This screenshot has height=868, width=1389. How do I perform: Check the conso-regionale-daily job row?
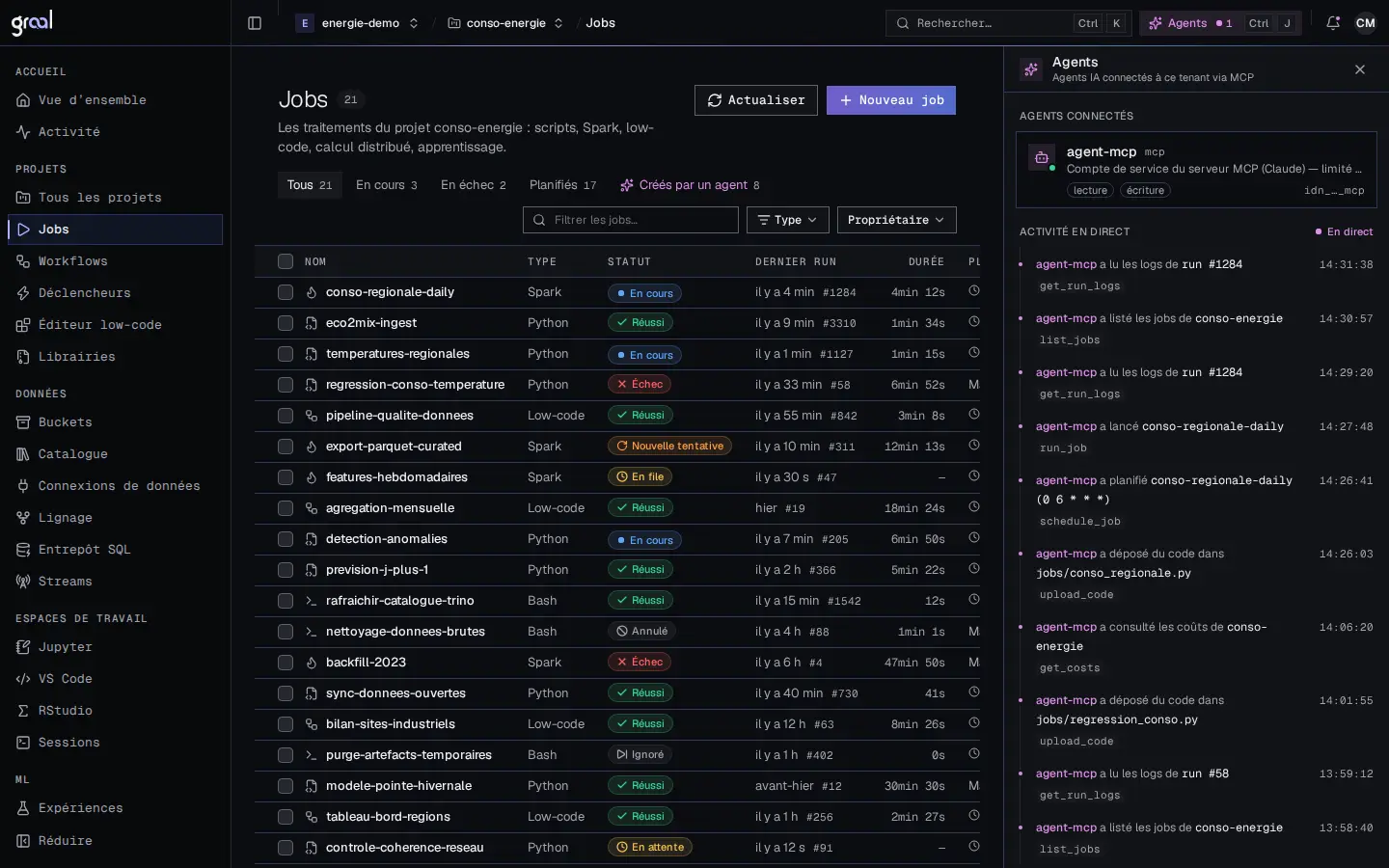(x=286, y=292)
